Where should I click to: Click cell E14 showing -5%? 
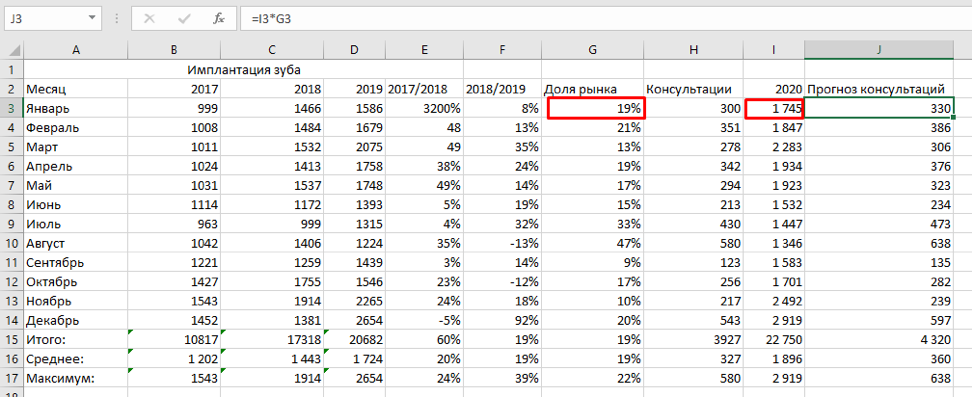(424, 321)
